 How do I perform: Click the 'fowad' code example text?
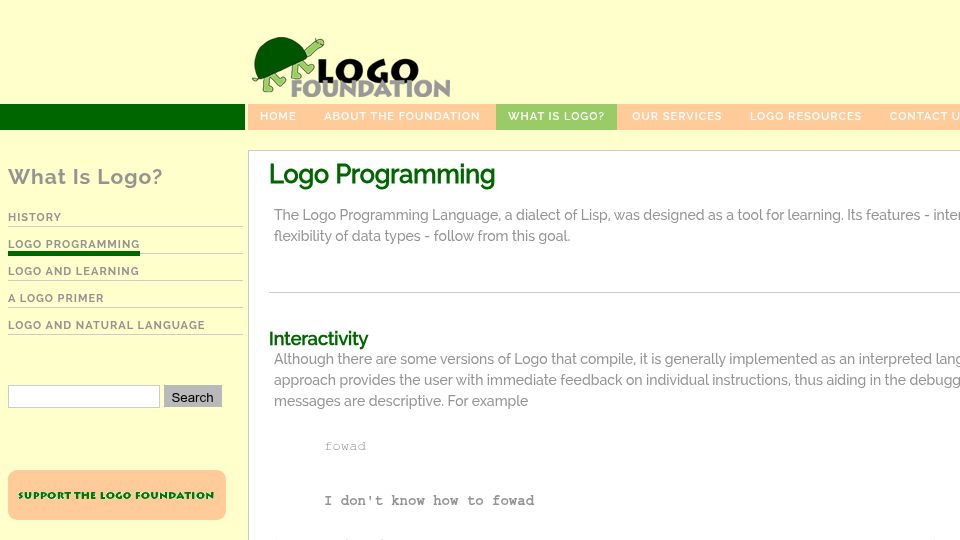click(x=345, y=446)
